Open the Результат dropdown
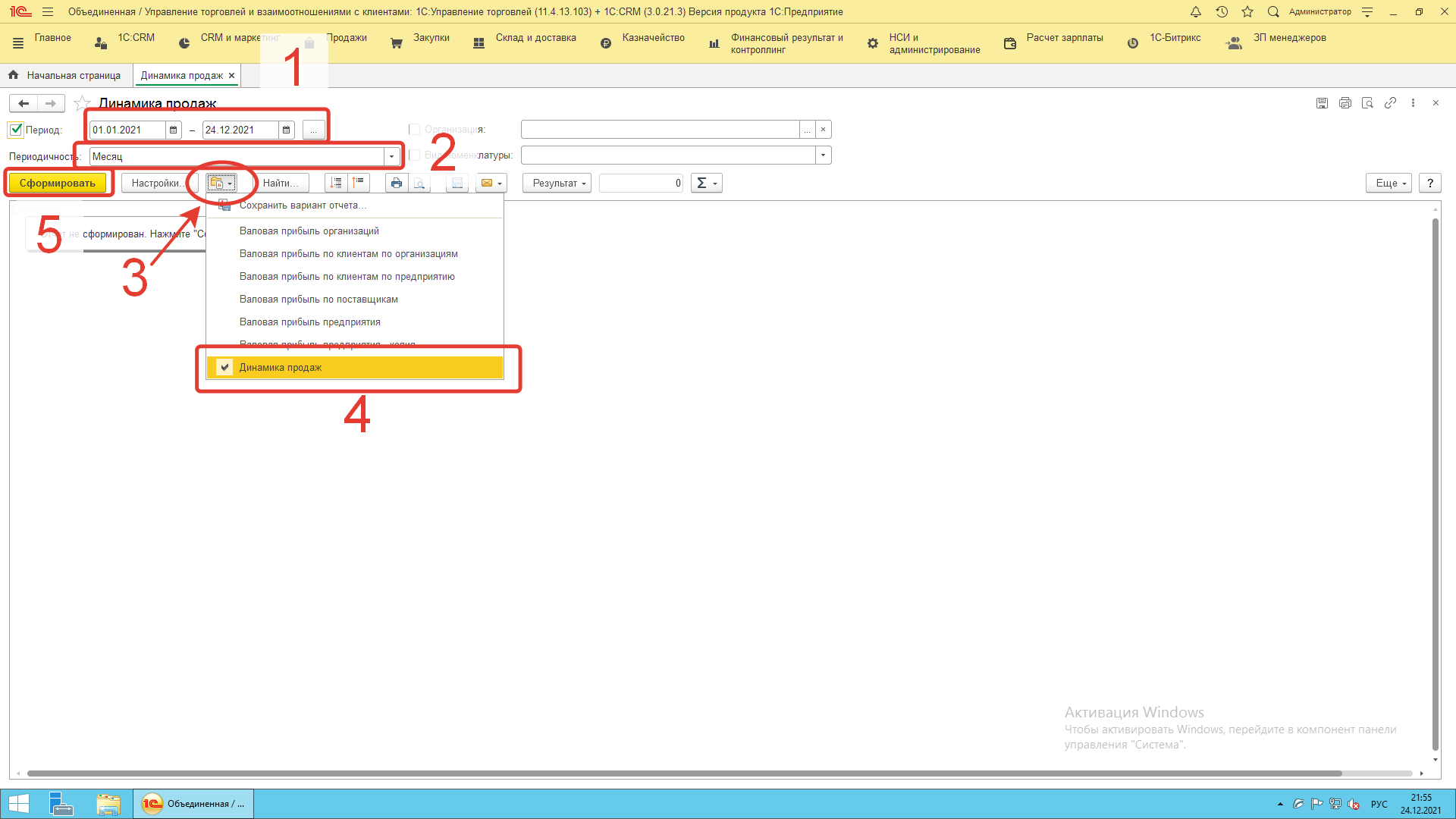This screenshot has width=1456, height=819. [557, 183]
